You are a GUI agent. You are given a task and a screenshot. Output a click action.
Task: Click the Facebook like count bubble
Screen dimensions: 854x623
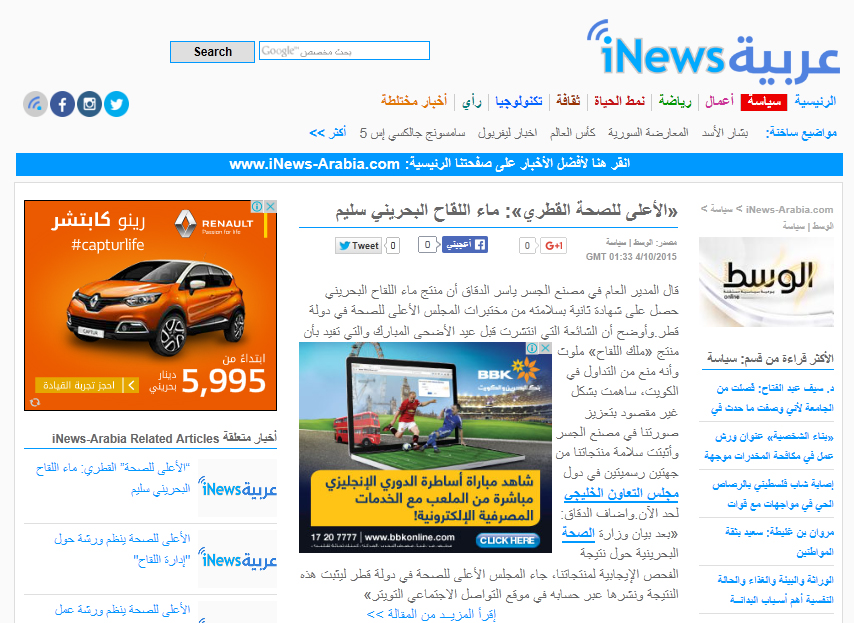(428, 245)
